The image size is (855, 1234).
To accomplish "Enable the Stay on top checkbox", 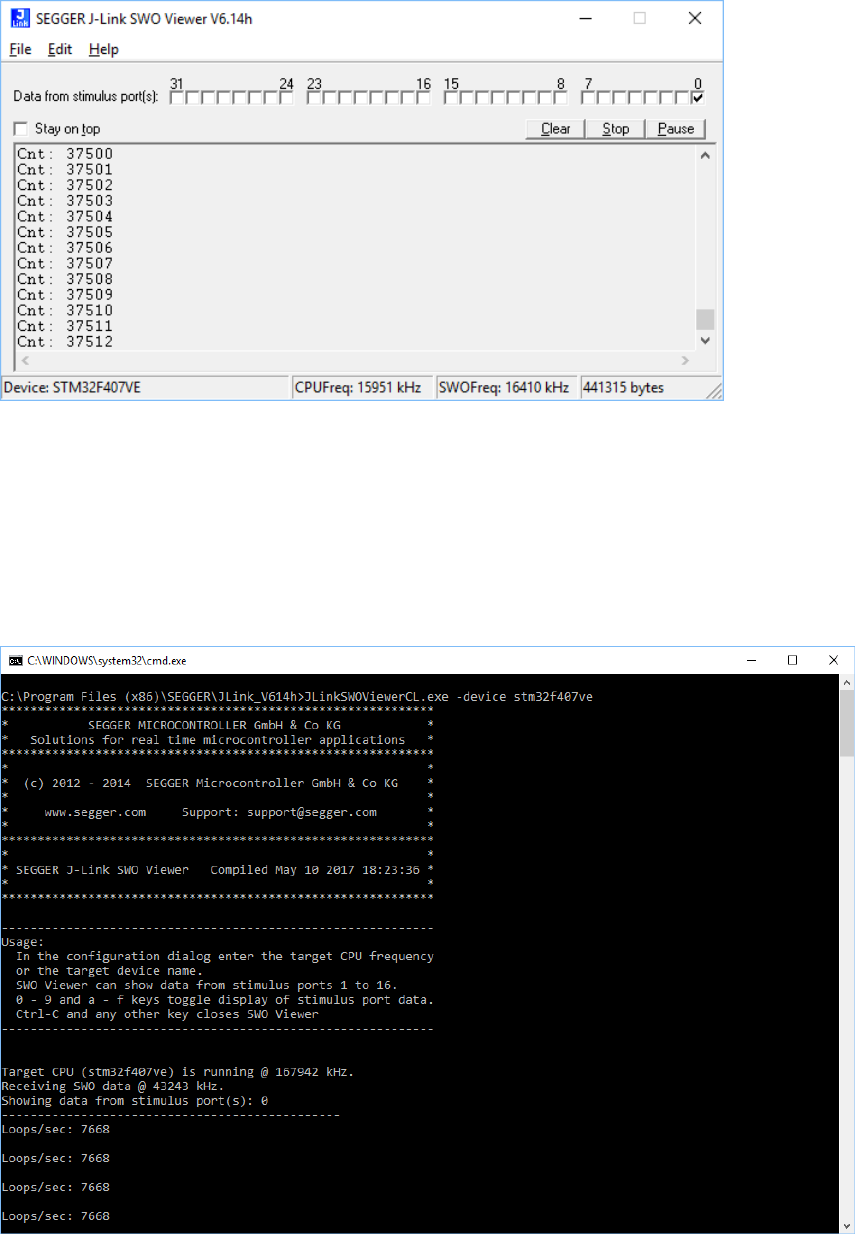I will 21,129.
